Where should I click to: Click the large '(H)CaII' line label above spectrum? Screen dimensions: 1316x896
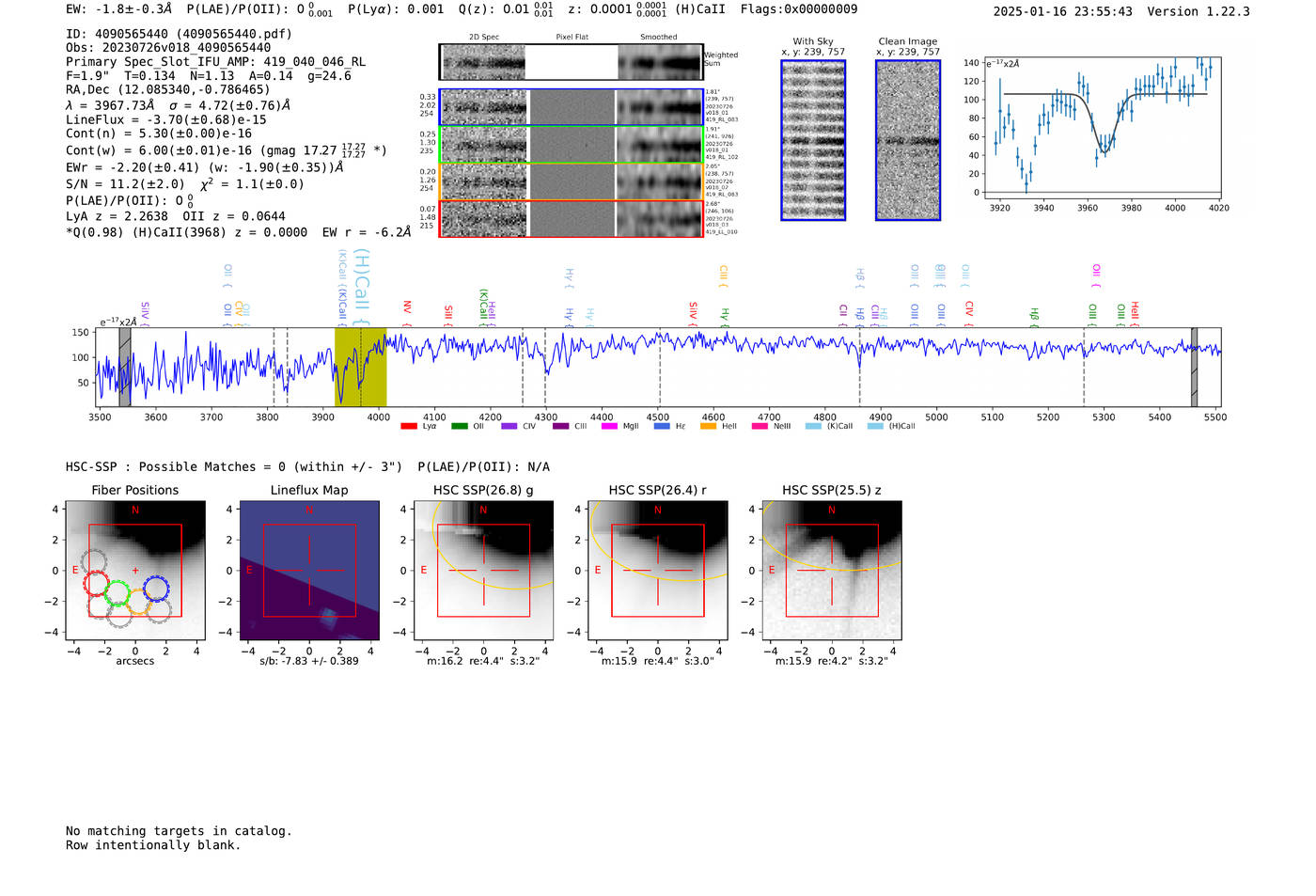click(362, 288)
